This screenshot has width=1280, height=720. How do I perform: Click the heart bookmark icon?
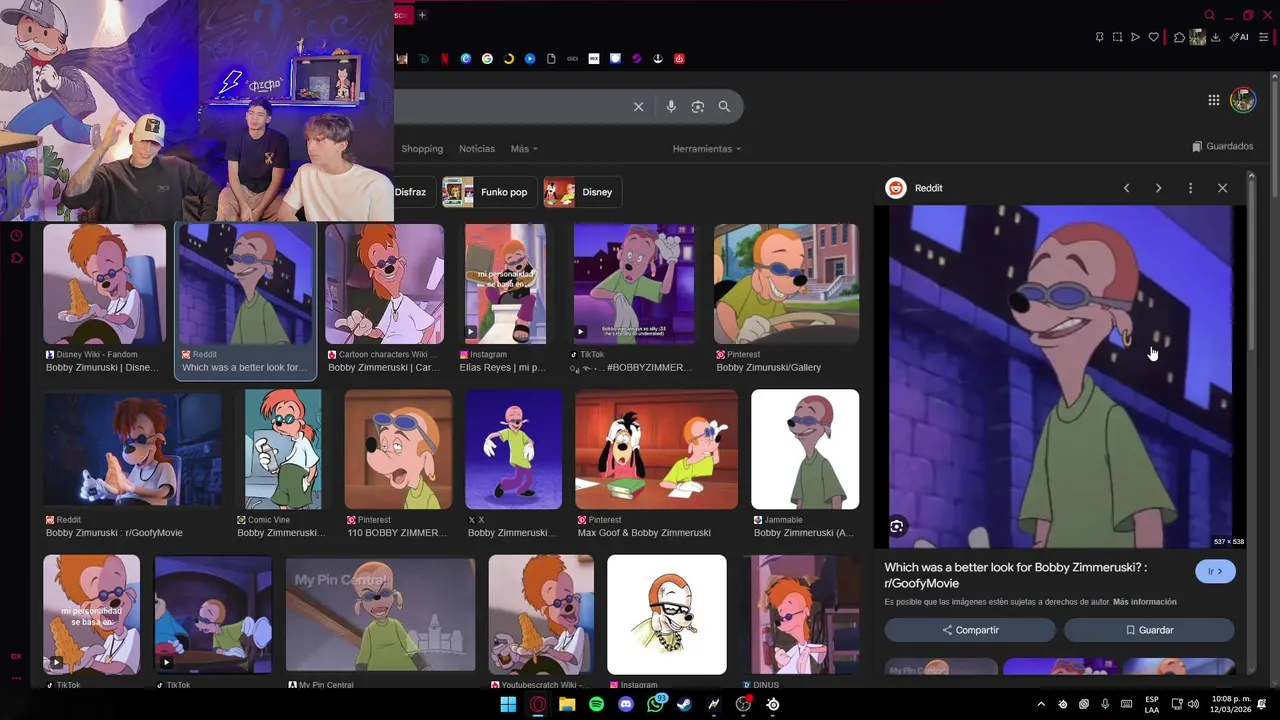click(x=1153, y=37)
